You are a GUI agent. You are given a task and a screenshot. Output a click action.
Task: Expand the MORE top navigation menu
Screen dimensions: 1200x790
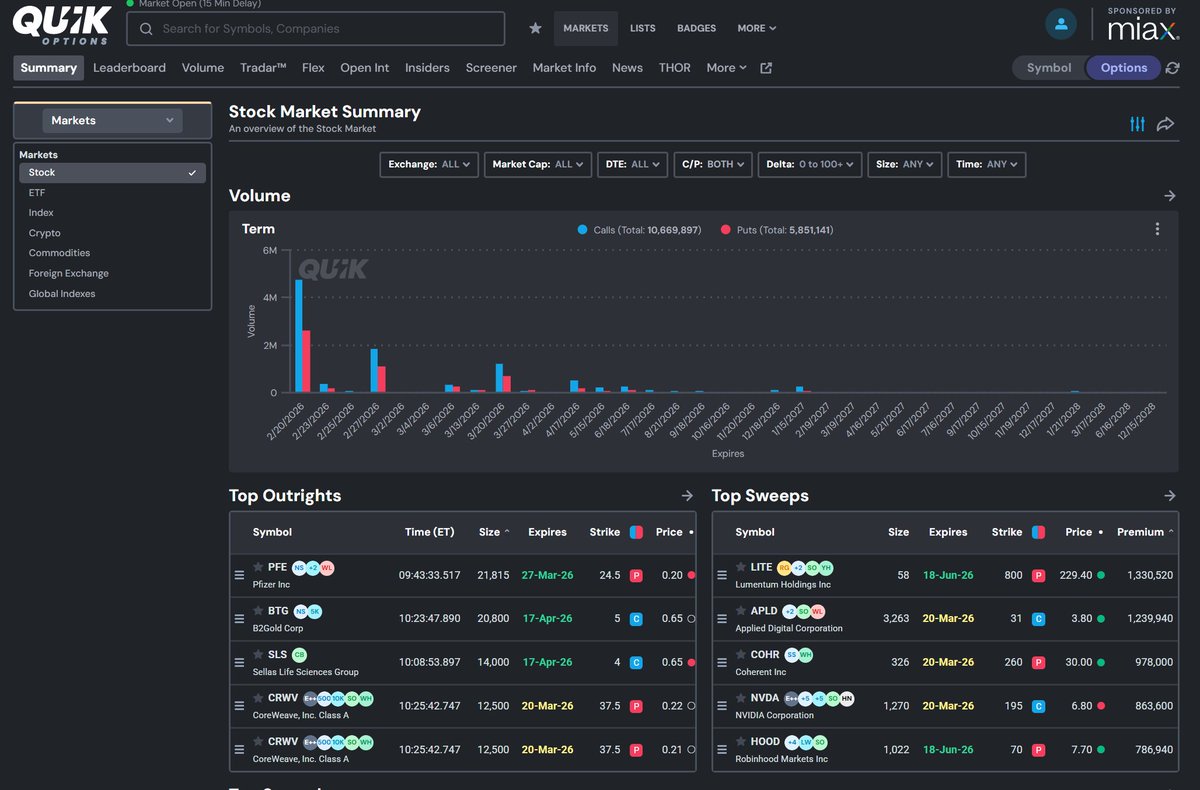pyautogui.click(x=757, y=28)
